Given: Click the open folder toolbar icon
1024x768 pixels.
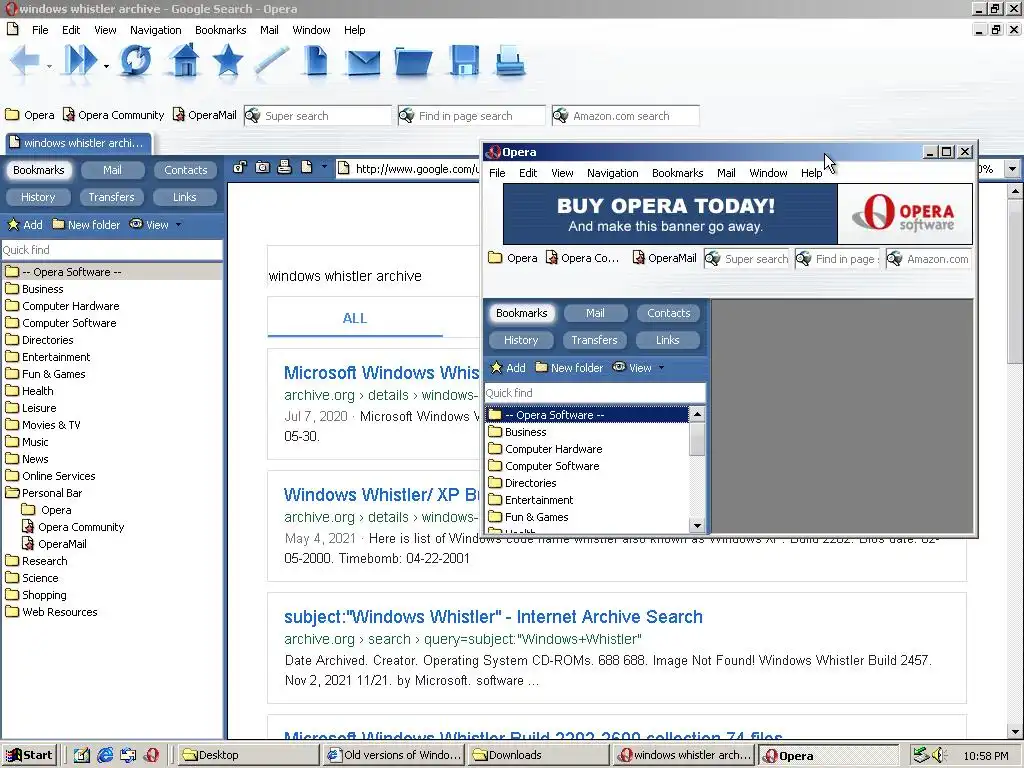Looking at the screenshot, I should (x=413, y=63).
